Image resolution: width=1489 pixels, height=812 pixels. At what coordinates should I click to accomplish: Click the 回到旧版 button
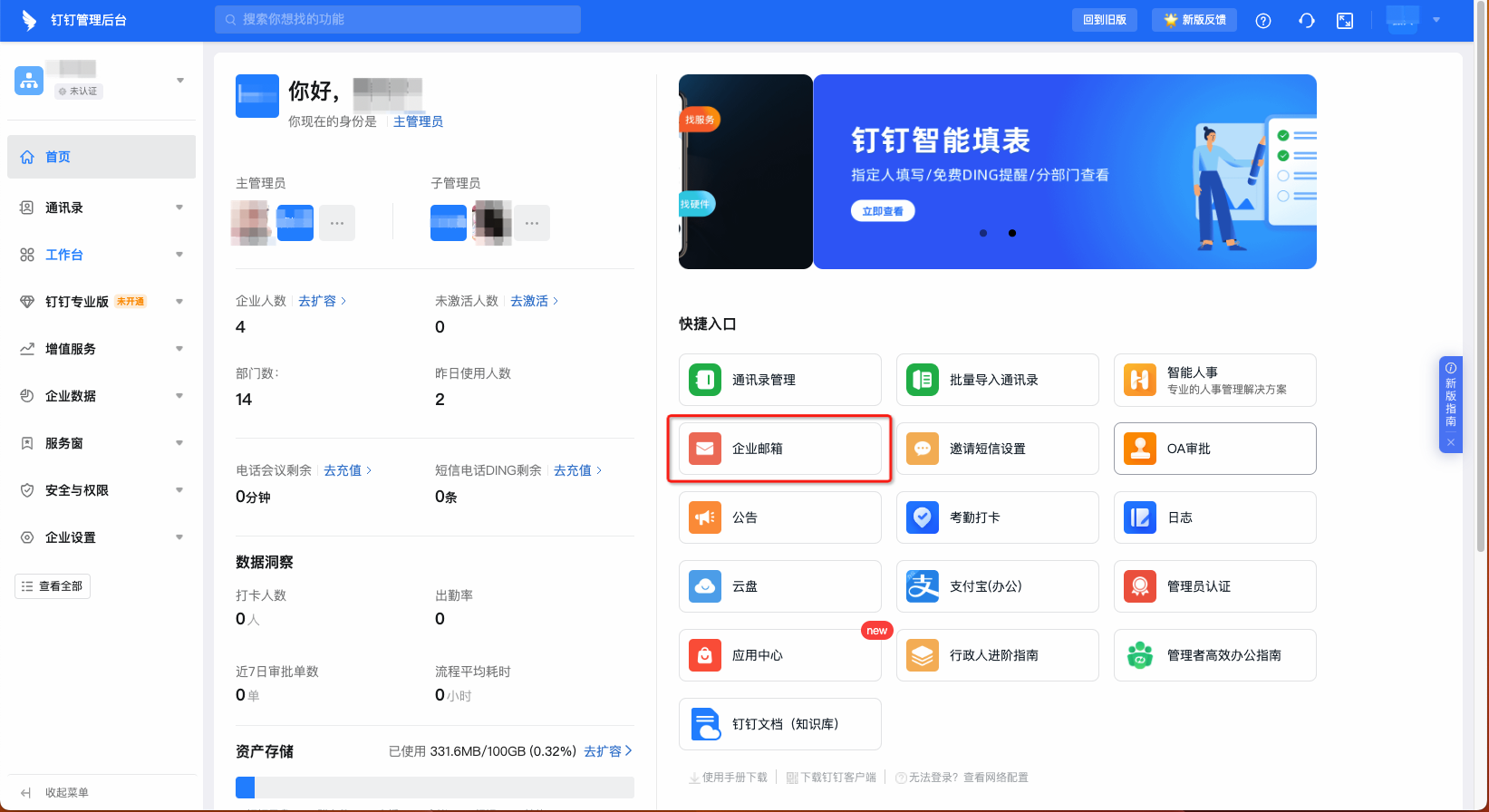point(1104,20)
